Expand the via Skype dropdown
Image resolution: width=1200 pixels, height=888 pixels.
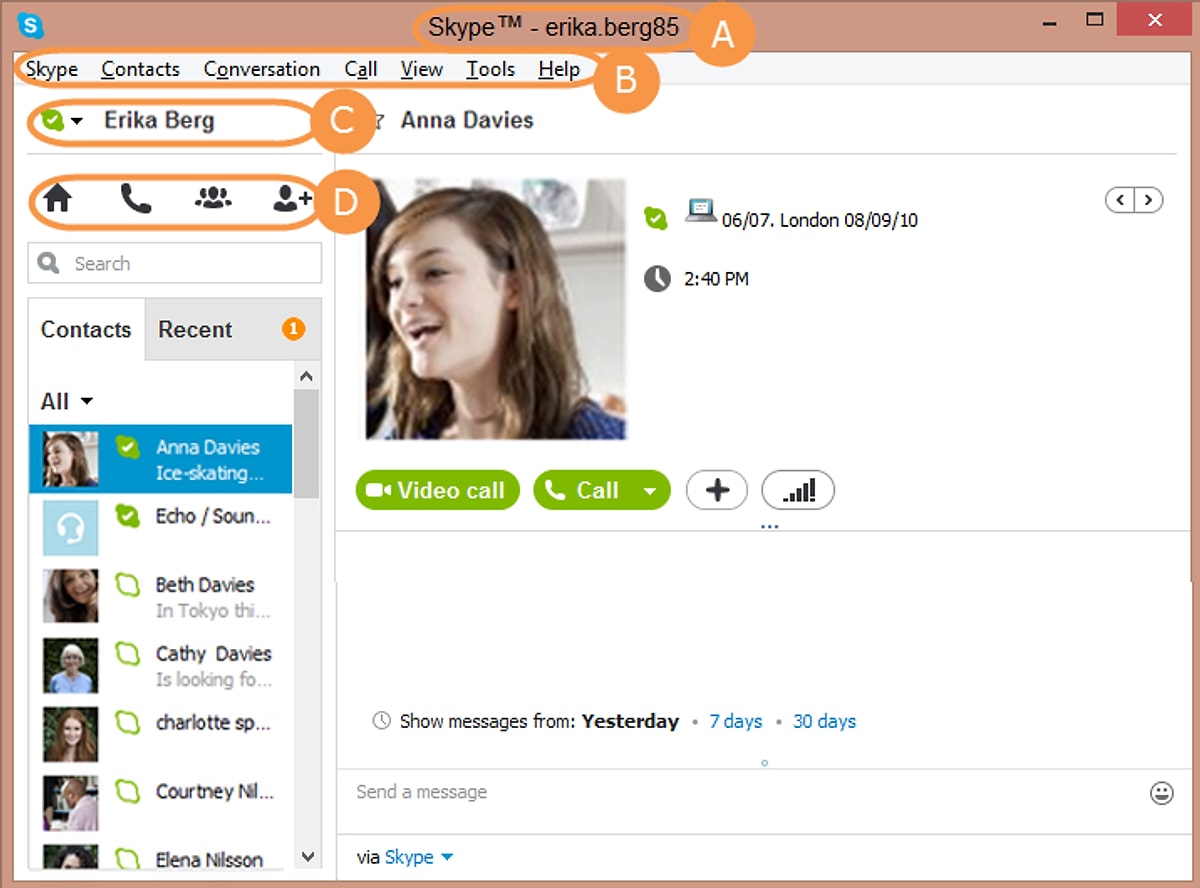[x=447, y=857]
